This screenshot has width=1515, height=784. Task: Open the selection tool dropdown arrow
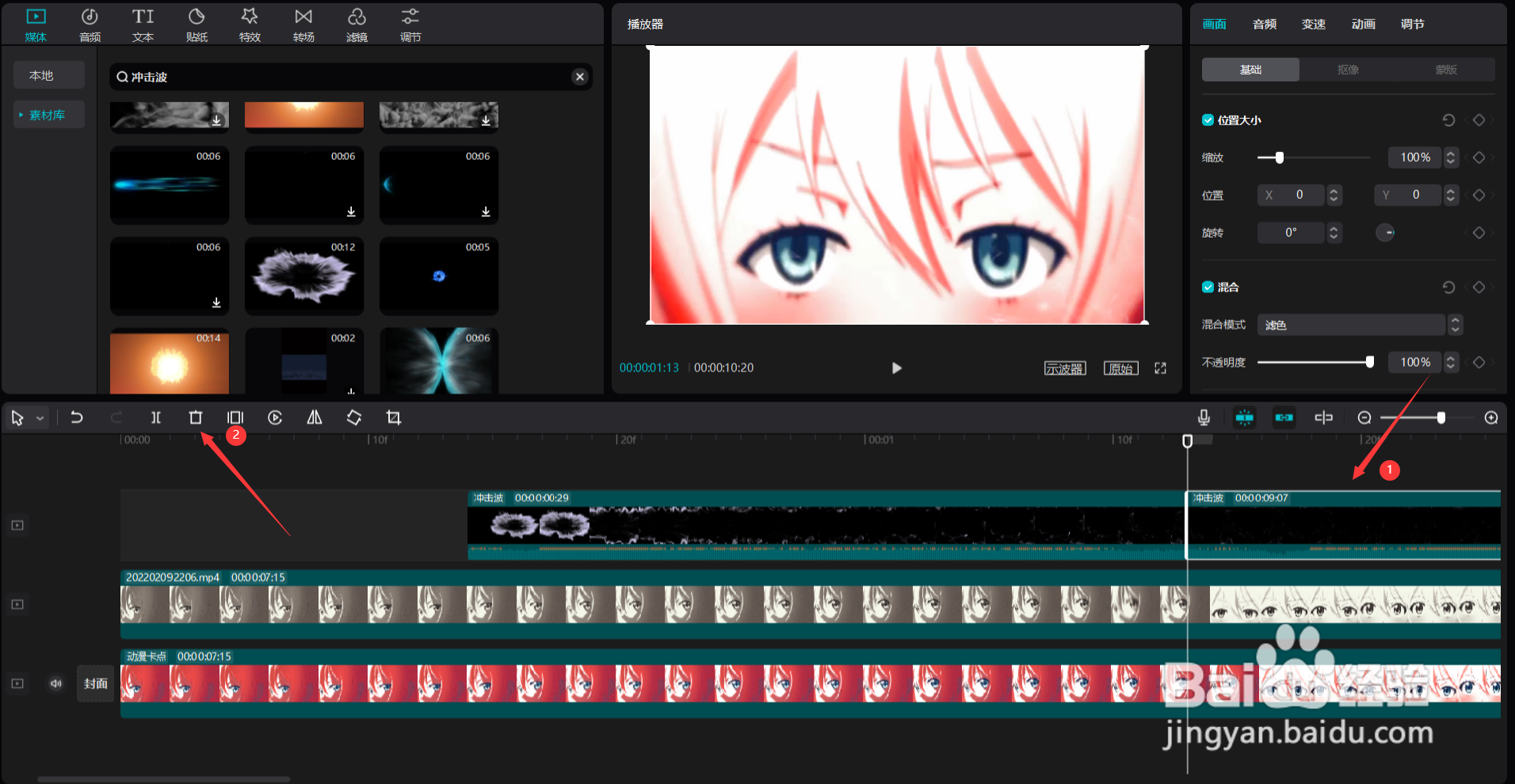coord(40,418)
